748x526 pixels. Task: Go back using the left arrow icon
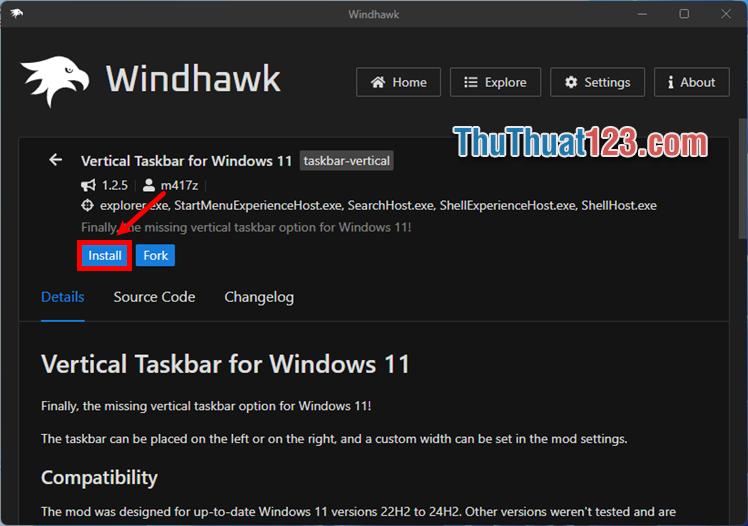point(56,160)
